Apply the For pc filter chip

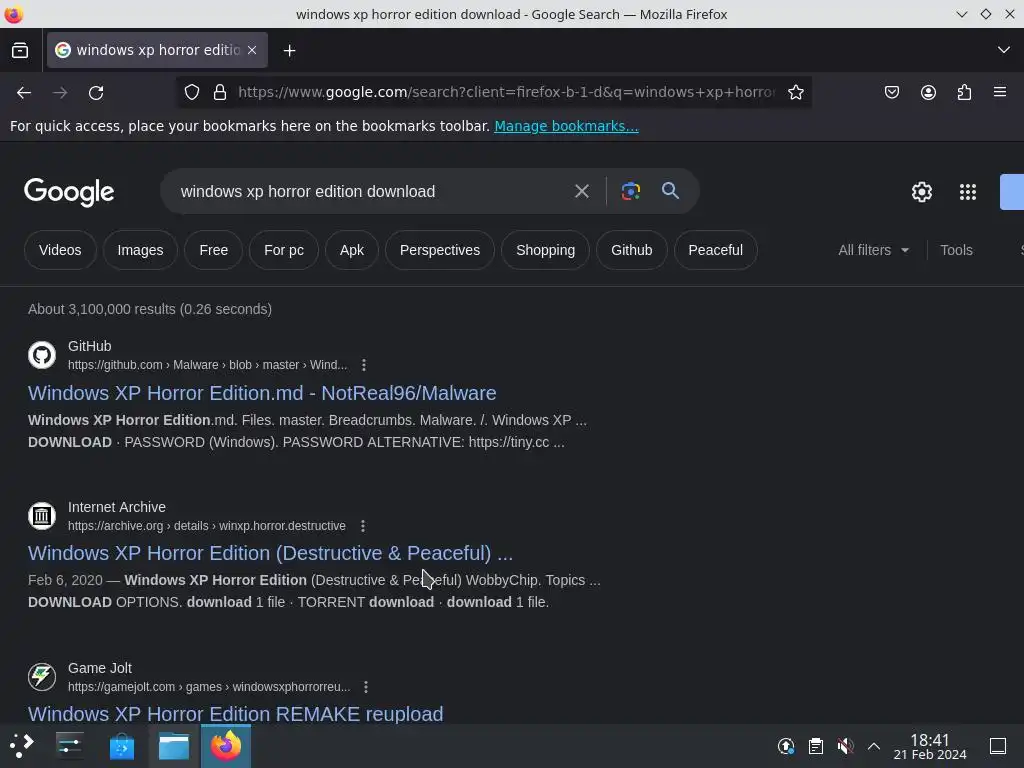283,250
